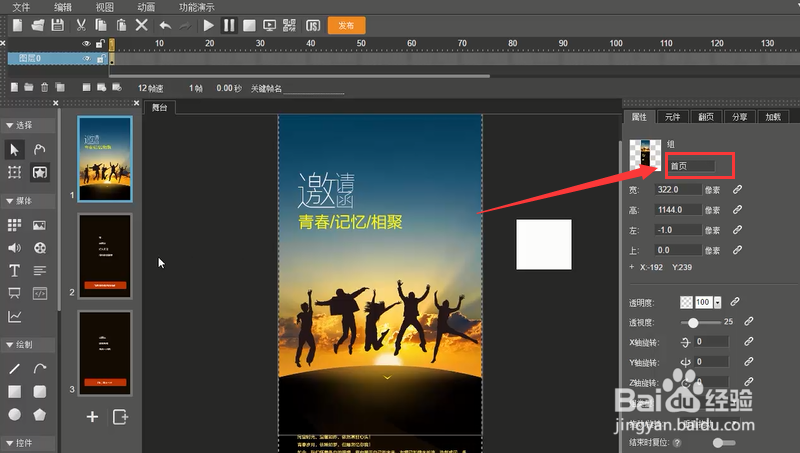Insert embedded code with the code icon
This screenshot has width=800, height=453.
(x=39, y=293)
